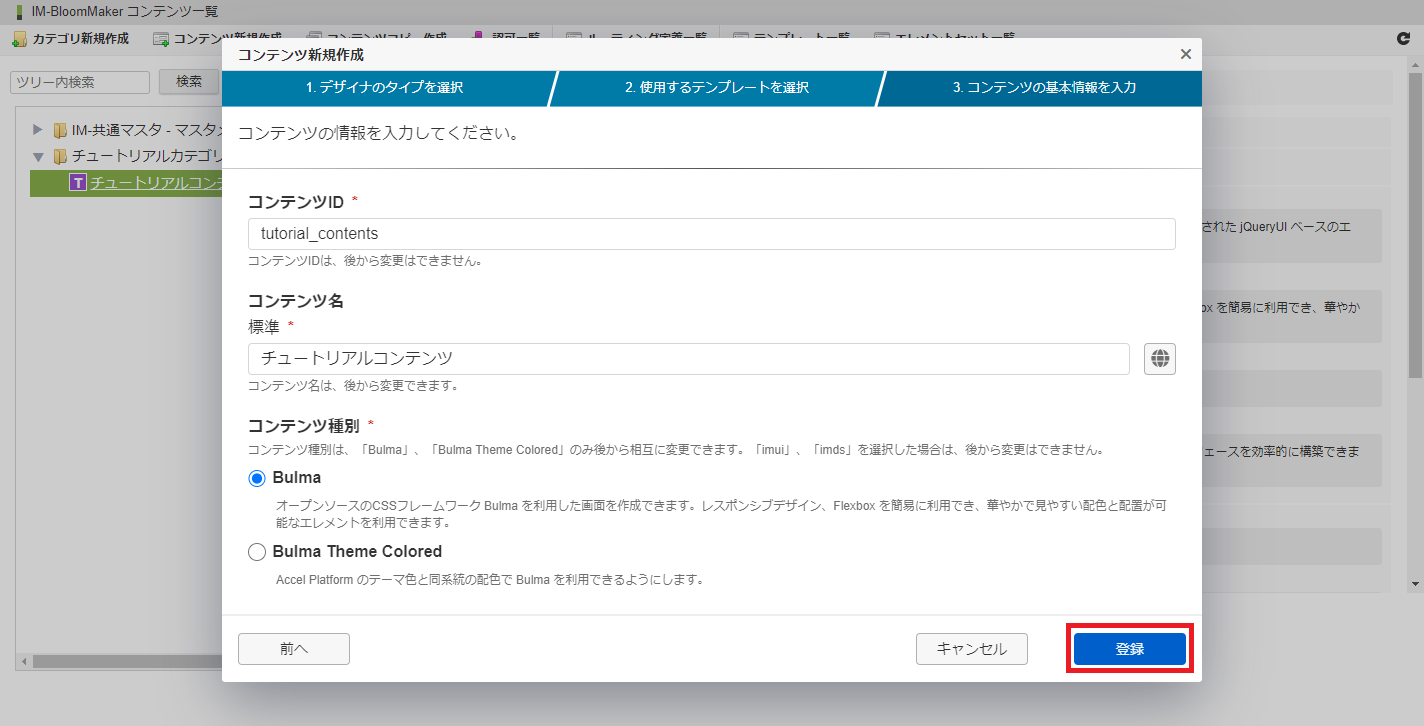1424x726 pixels.
Task: Open the globe language settings icon
Action: tap(1160, 359)
